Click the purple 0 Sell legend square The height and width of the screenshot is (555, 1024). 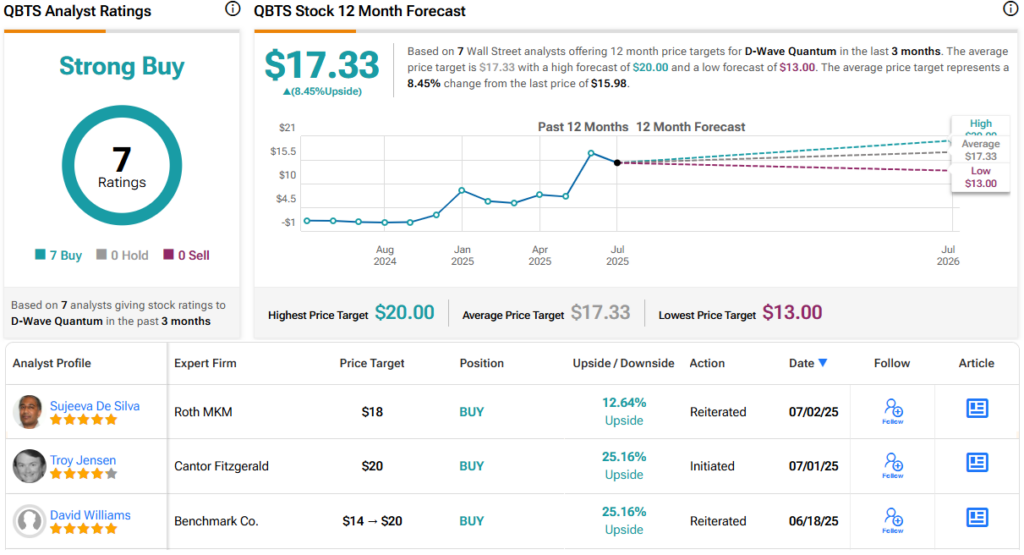[168, 255]
